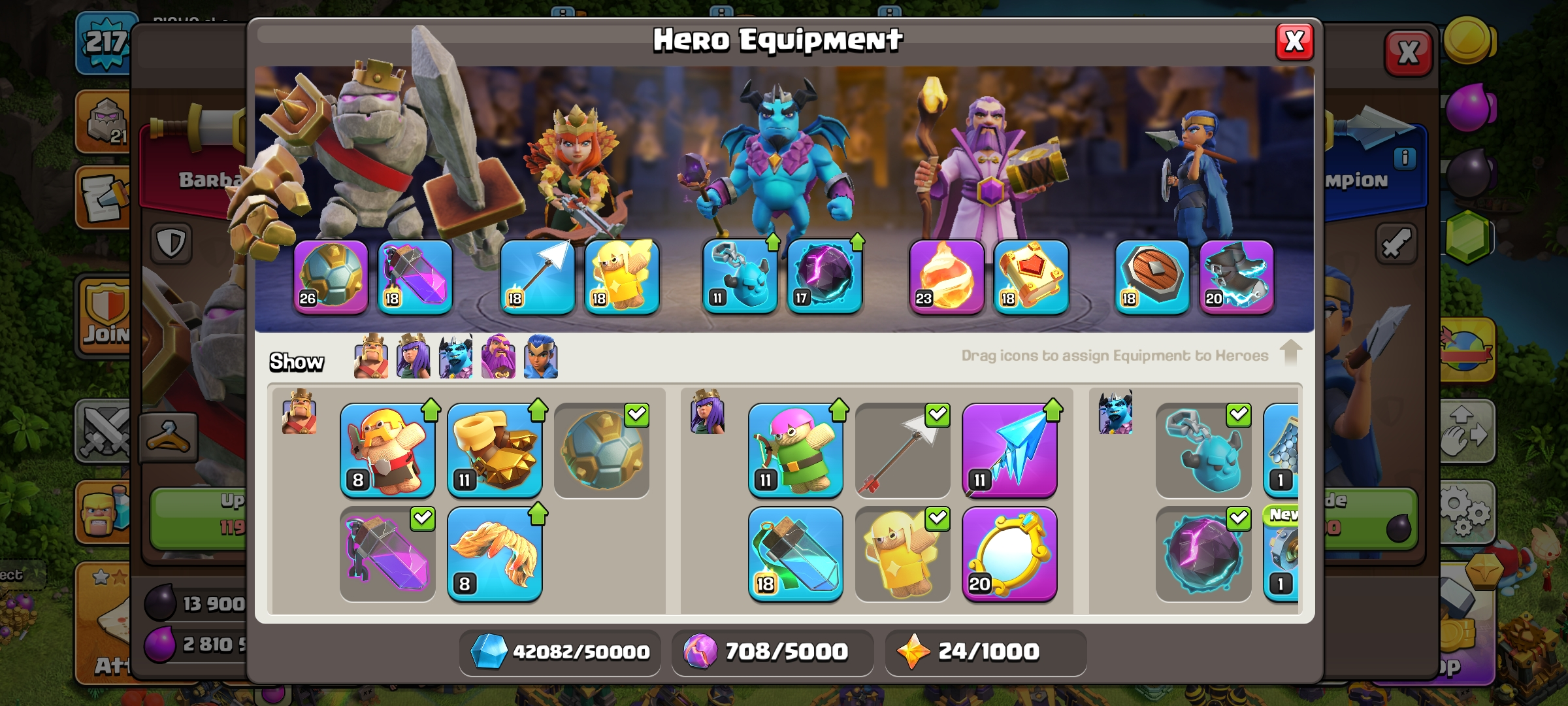The height and width of the screenshot is (706, 1568).
Task: Close the Hero Equipment window
Action: pyautogui.click(x=1294, y=42)
